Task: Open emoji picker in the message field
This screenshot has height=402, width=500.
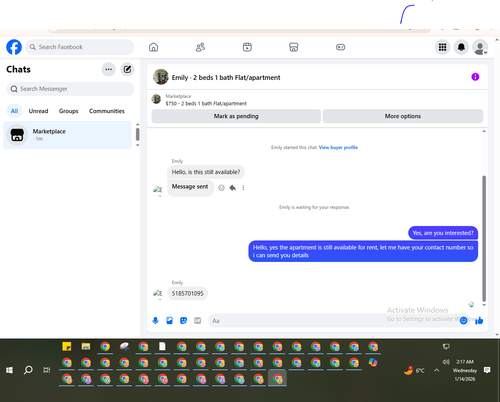Action: (x=463, y=321)
